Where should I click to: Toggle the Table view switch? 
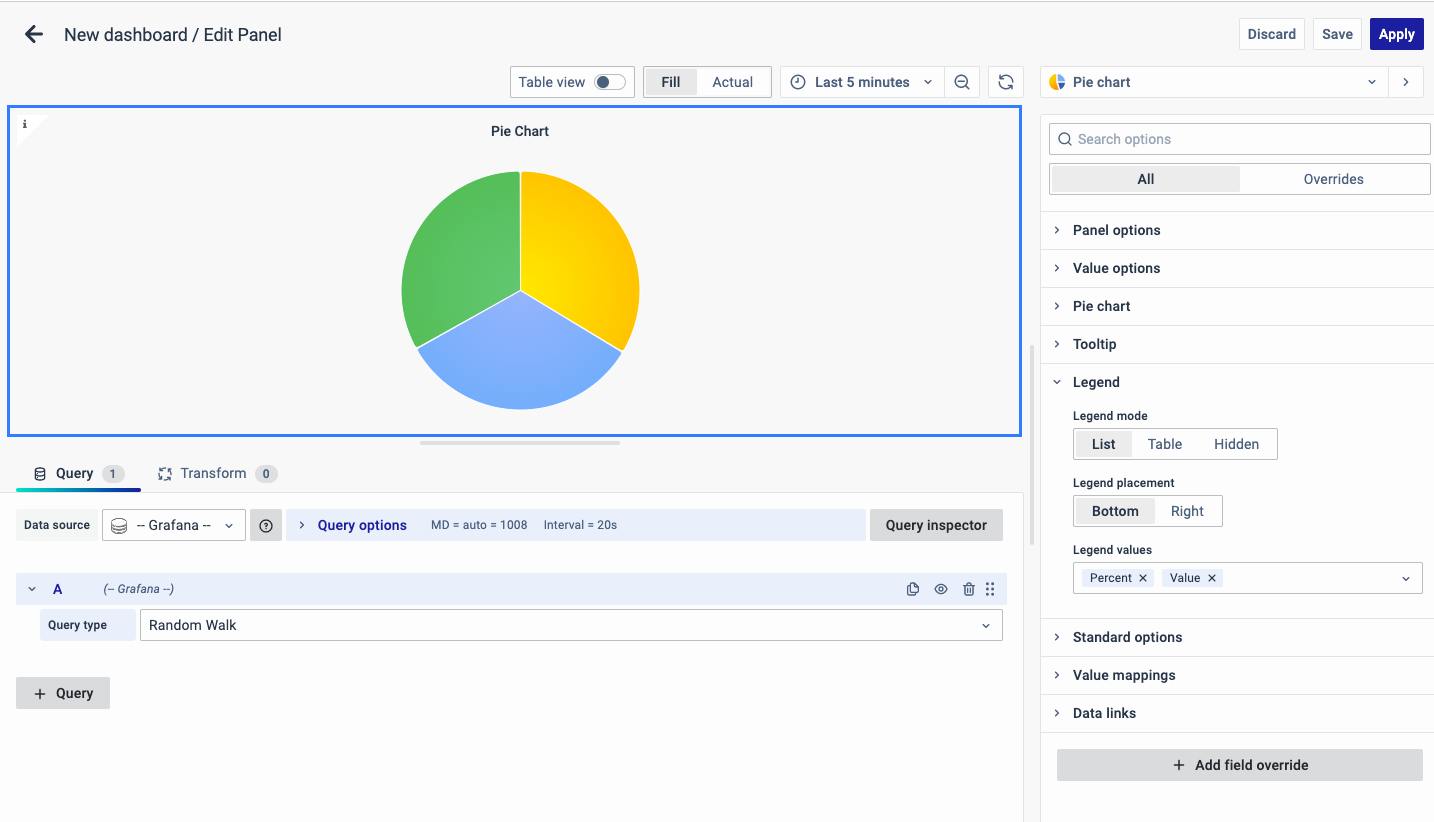pyautogui.click(x=609, y=82)
